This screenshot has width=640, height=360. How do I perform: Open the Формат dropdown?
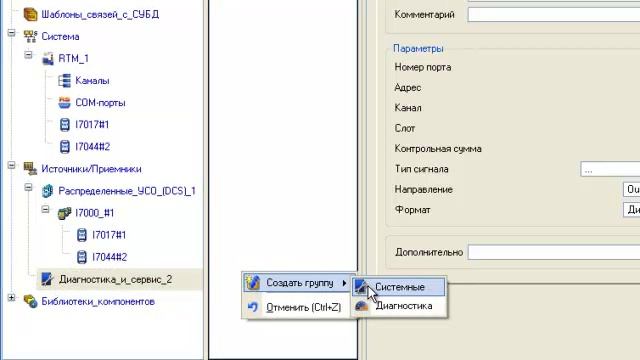pos(631,210)
